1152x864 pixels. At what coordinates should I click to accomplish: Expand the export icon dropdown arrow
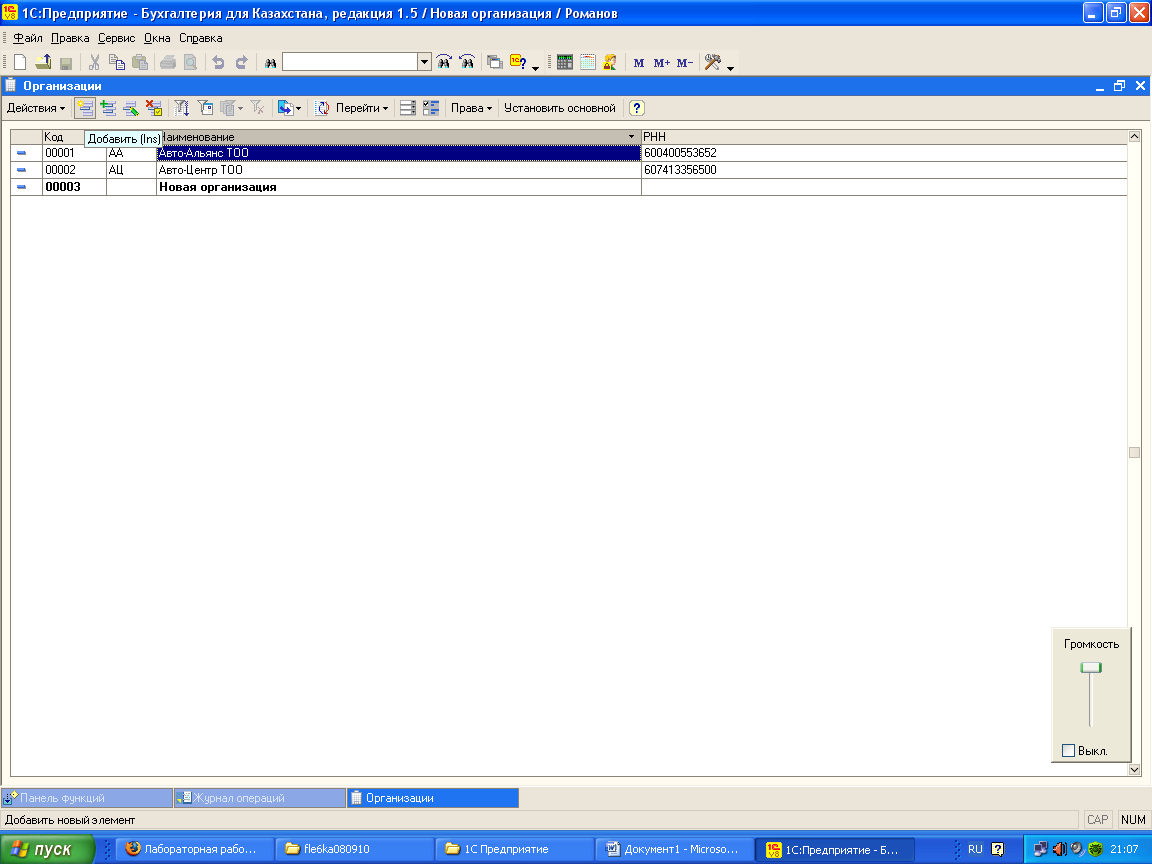(298, 109)
